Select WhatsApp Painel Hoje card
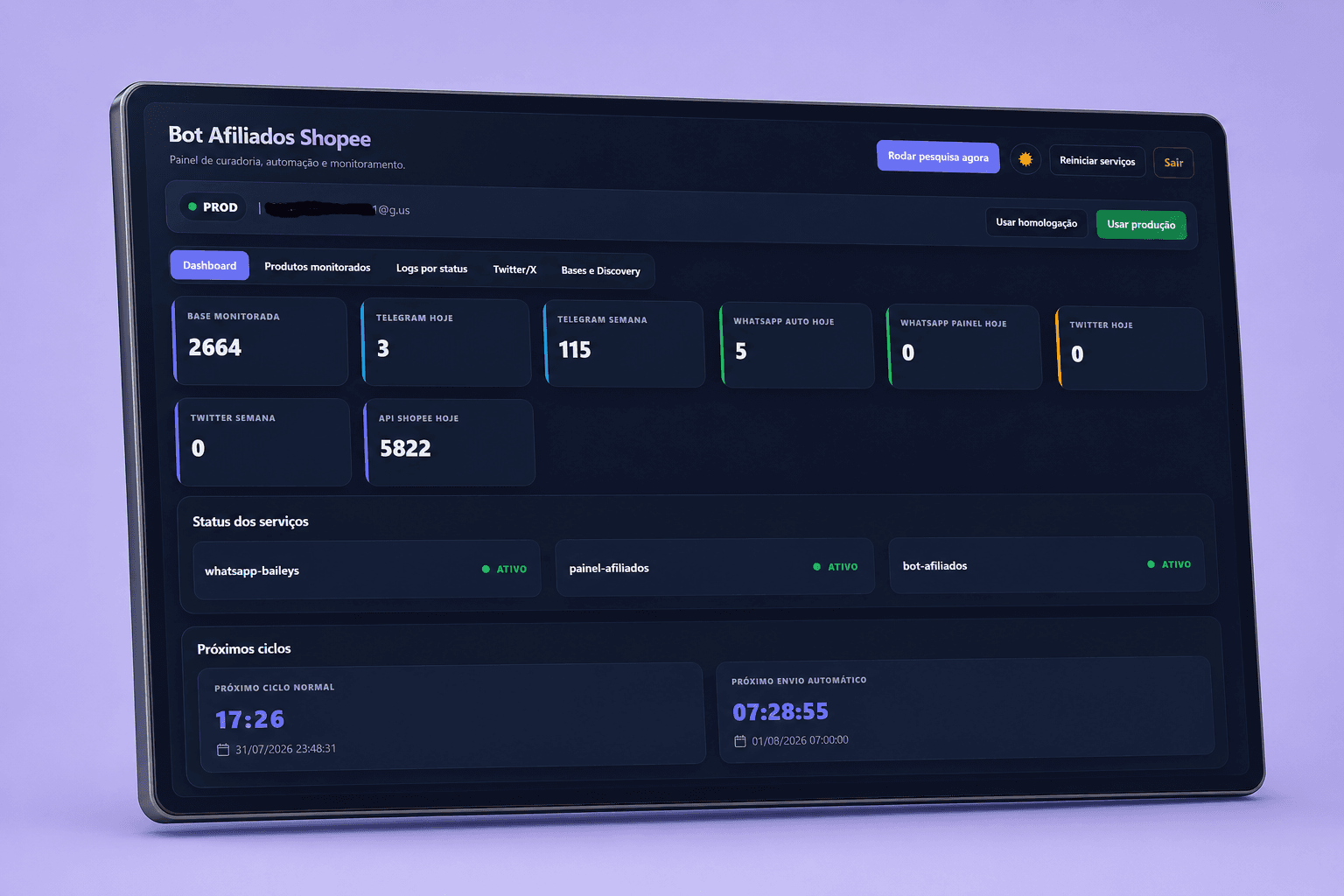The image size is (1344, 896). (x=964, y=347)
